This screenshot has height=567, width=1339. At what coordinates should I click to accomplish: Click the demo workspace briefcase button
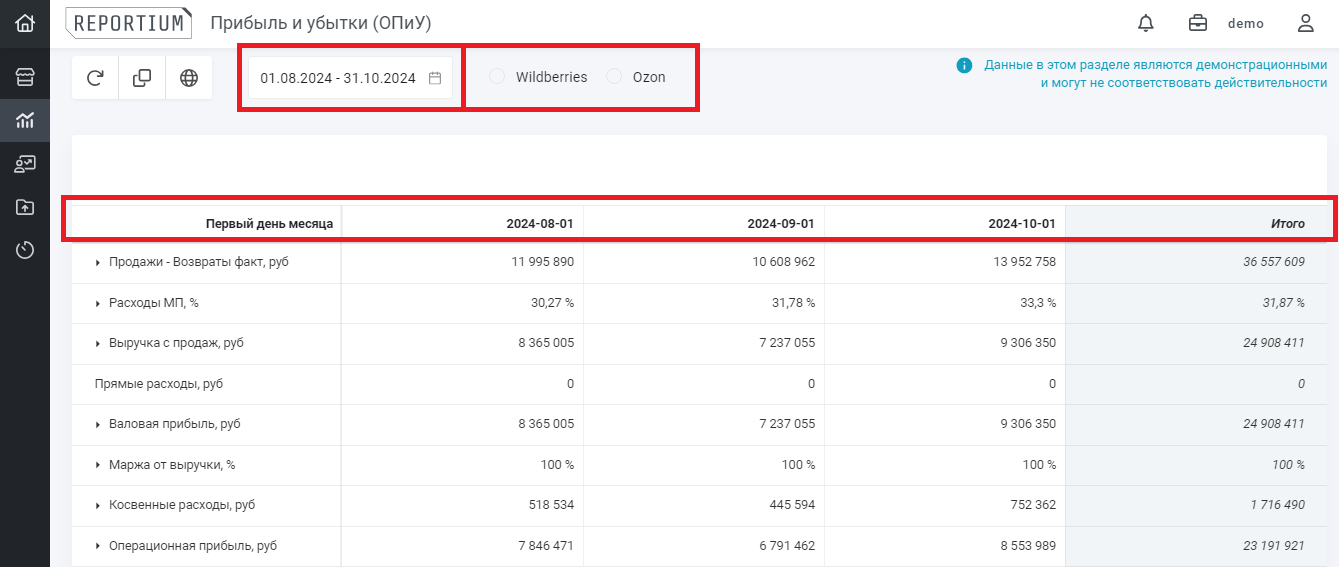click(1197, 23)
